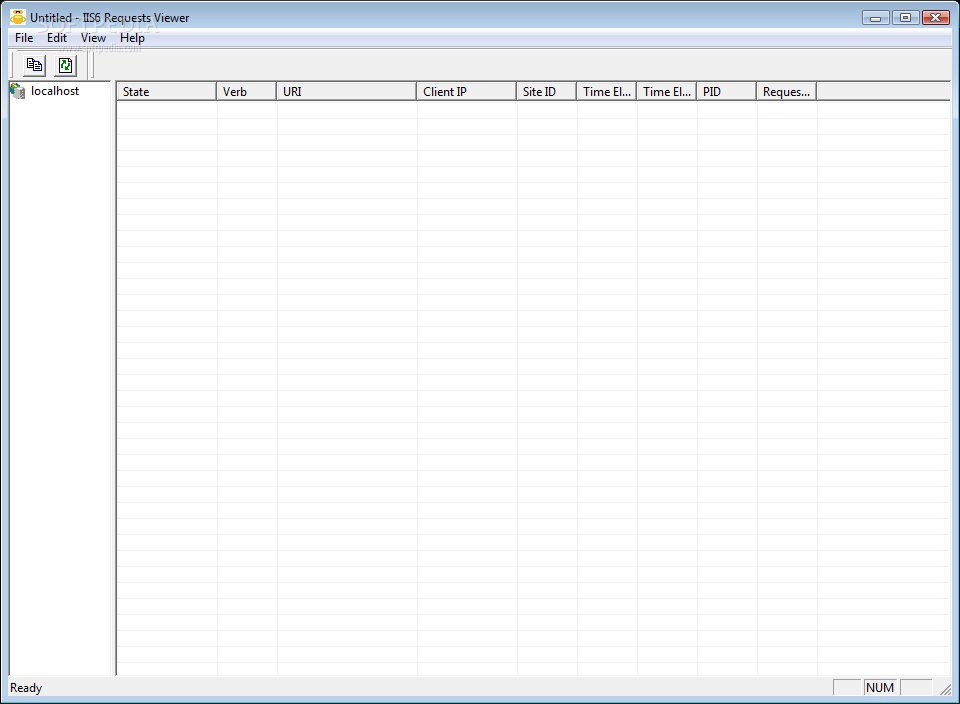
Task: Open the File menu
Action: coord(24,38)
